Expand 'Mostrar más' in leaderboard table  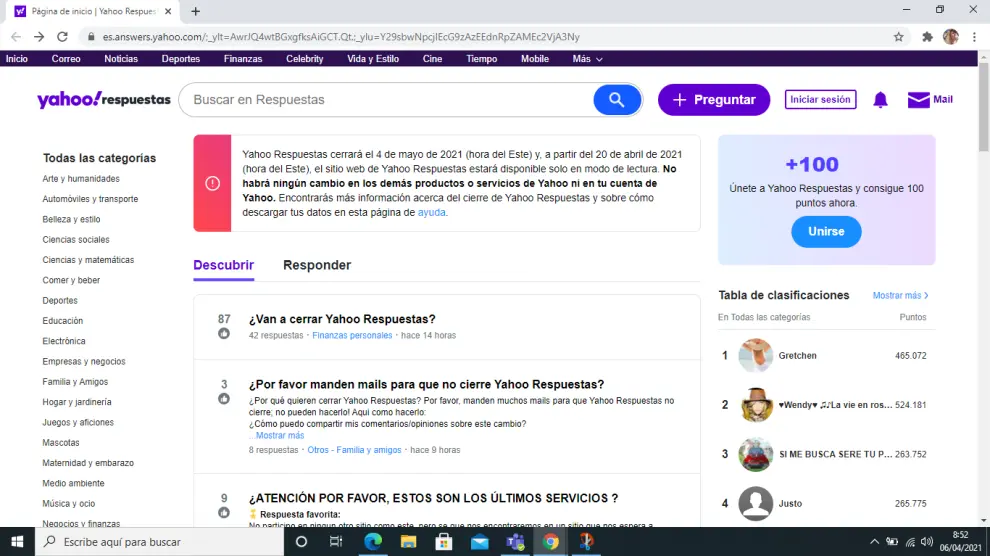tap(900, 296)
